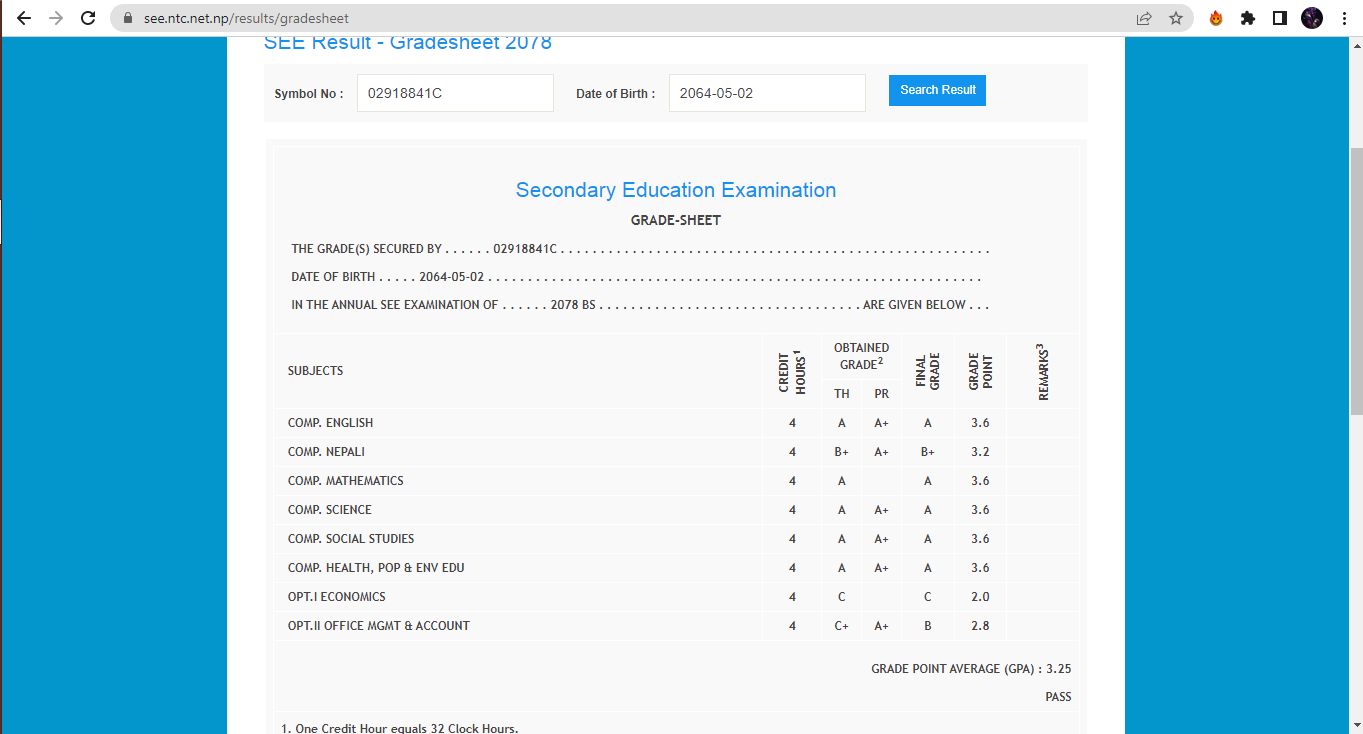The width and height of the screenshot is (1363, 734).
Task: Click the browser back arrow
Action: point(24,18)
